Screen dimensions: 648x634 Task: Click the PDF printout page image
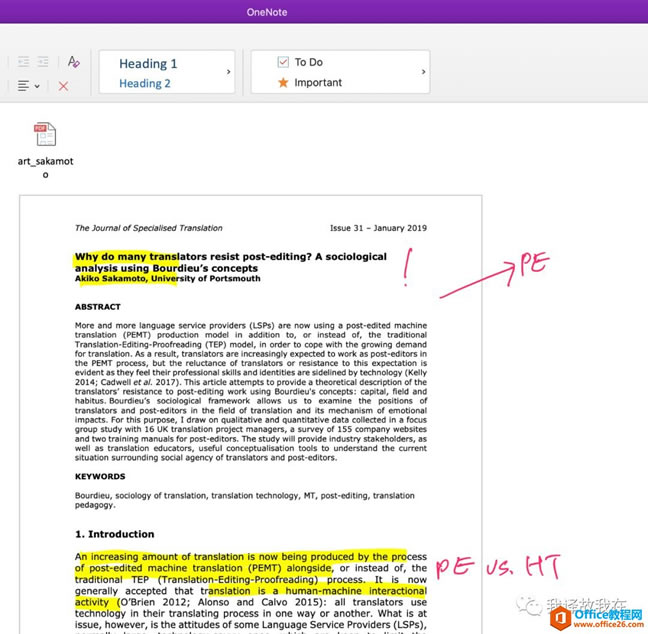[250, 414]
